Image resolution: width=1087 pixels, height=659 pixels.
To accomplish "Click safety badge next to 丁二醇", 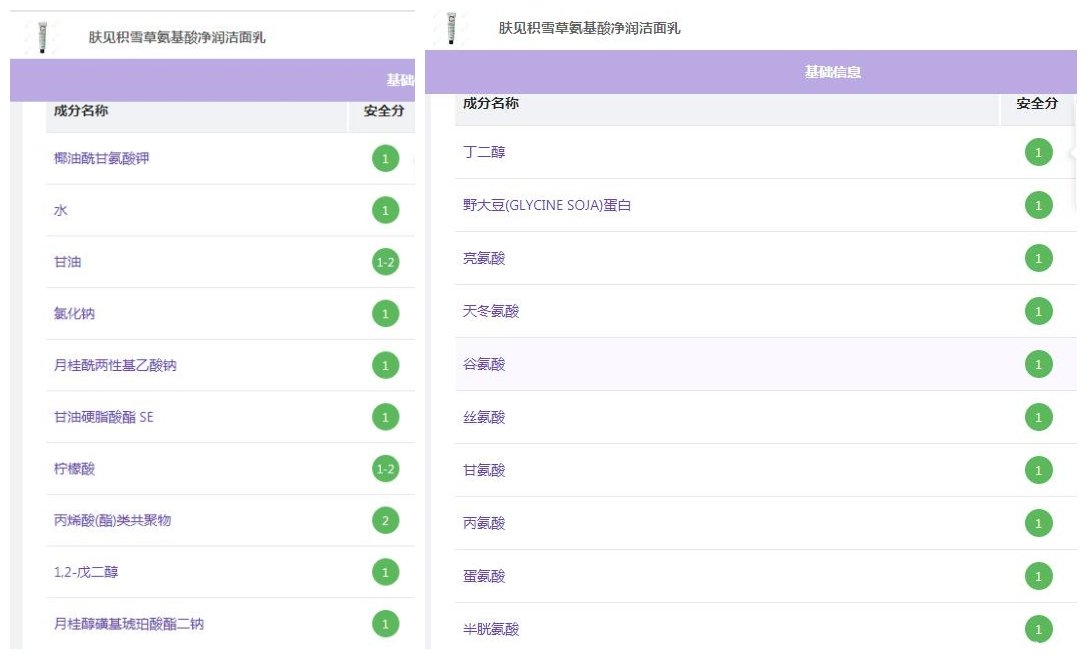I will (x=1038, y=152).
